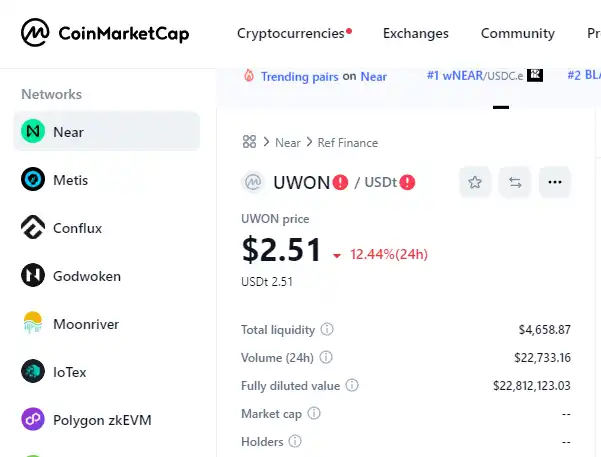Open Ref Finance breadcrumb link
Screen dimensions: 601x457
(x=348, y=143)
